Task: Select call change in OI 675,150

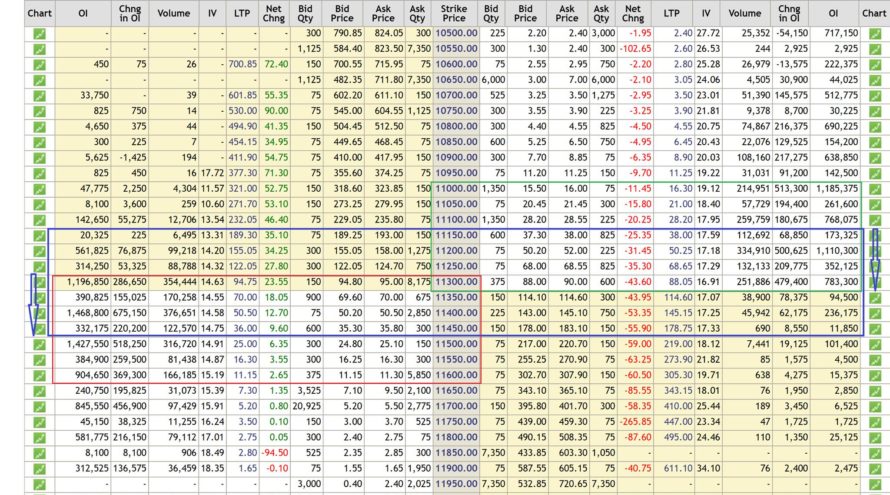Action: pyautogui.click(x=130, y=313)
